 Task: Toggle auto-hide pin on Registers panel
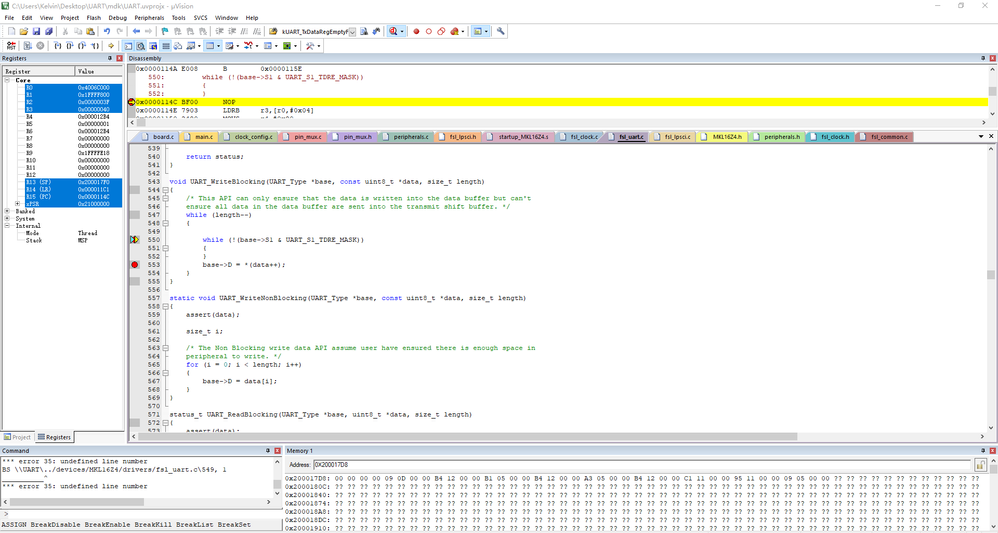(109, 58)
